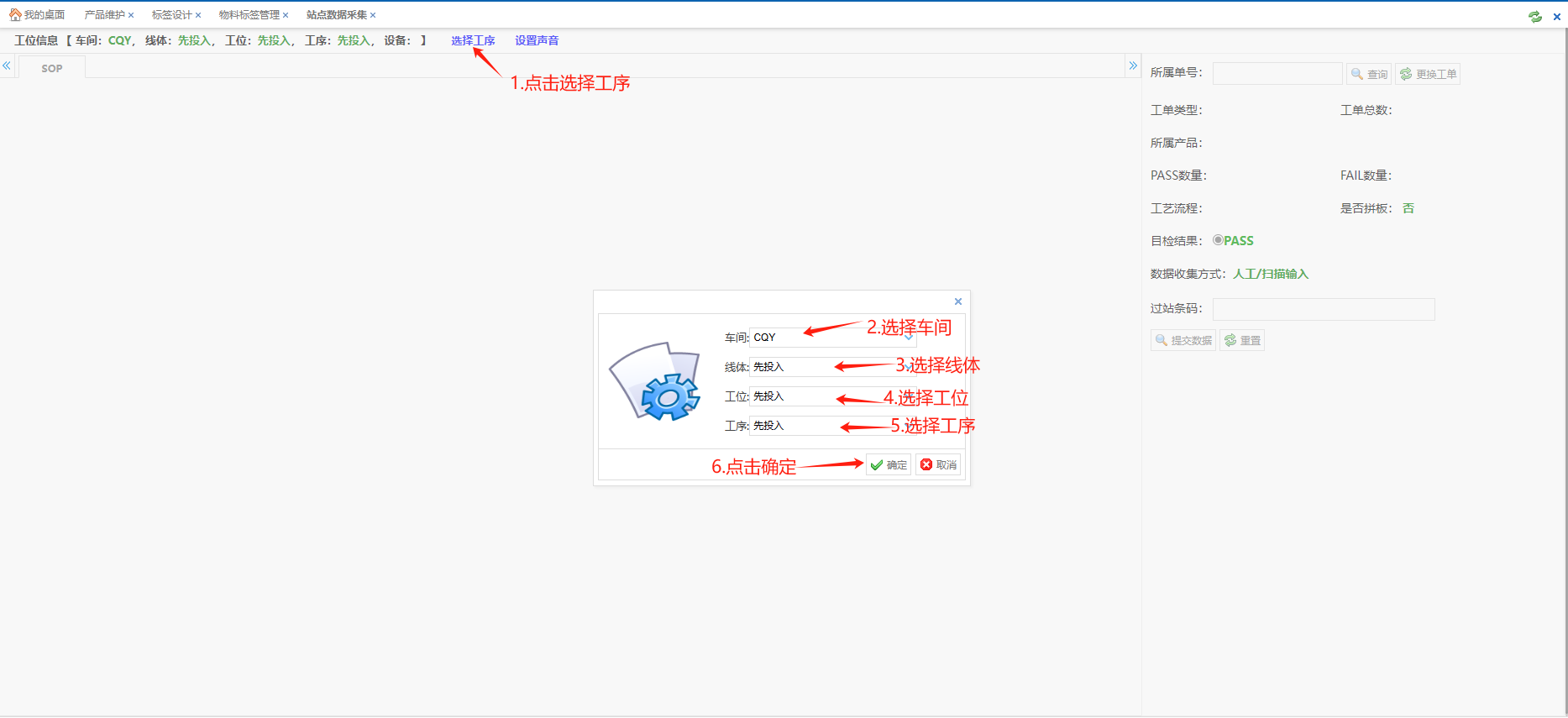The image size is (1568, 718).
Task: Click the large gear settings image in dialog
Action: pyautogui.click(x=656, y=381)
